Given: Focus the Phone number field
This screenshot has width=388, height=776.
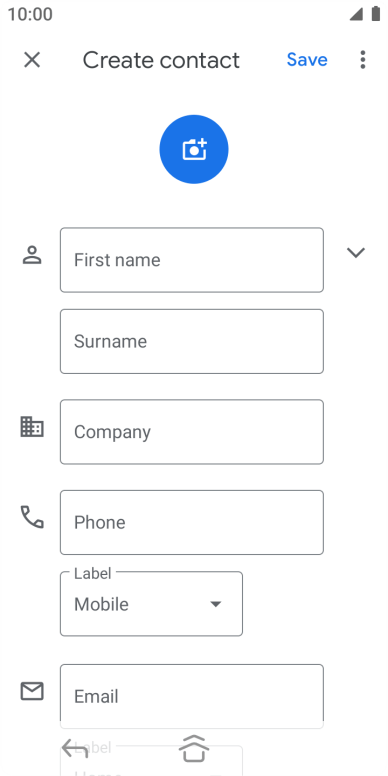Looking at the screenshot, I should click(x=192, y=523).
